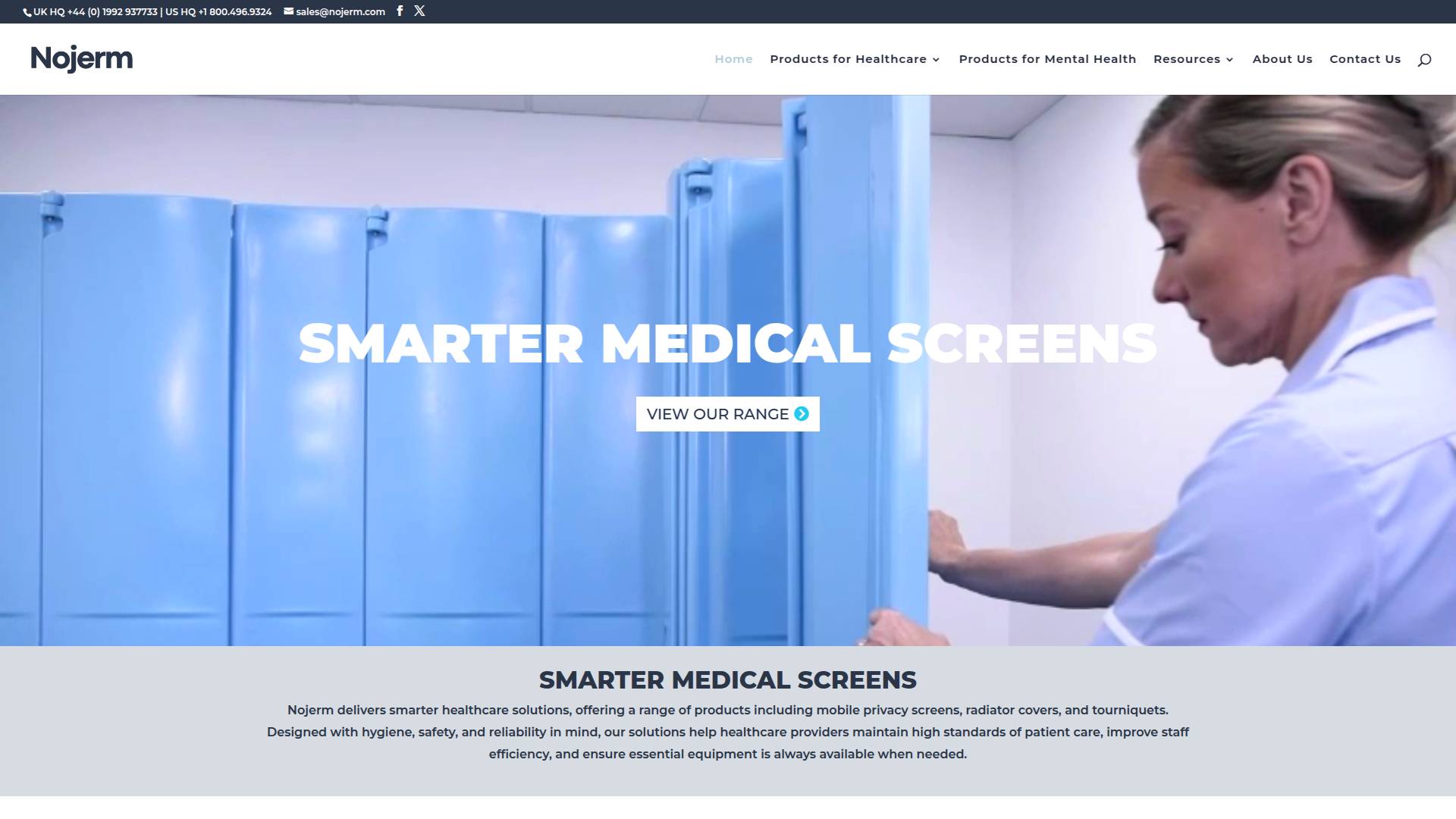Click the search magnifier icon
Screen dimensions: 1456x819
point(1424,60)
